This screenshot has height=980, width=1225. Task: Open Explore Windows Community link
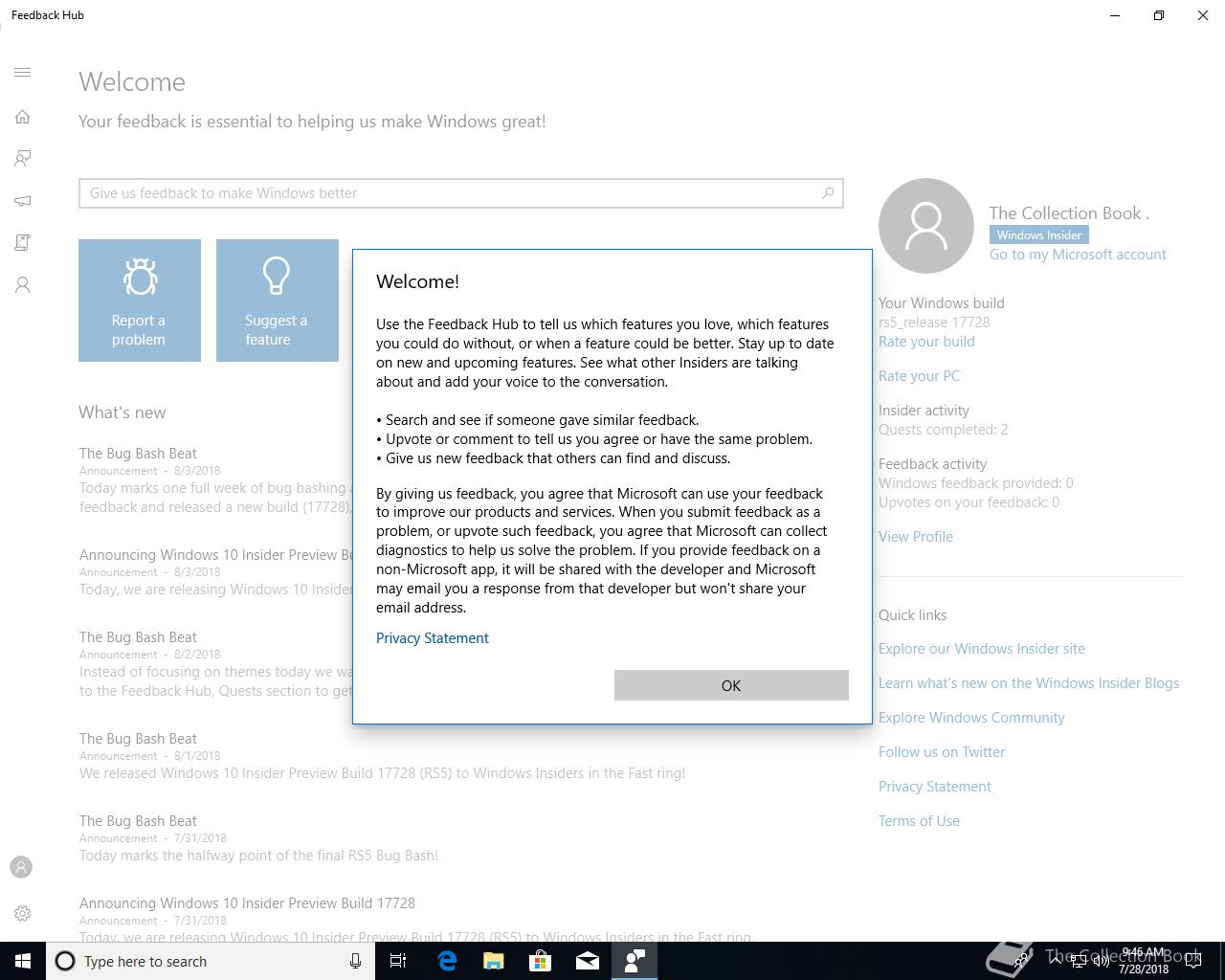(x=971, y=718)
